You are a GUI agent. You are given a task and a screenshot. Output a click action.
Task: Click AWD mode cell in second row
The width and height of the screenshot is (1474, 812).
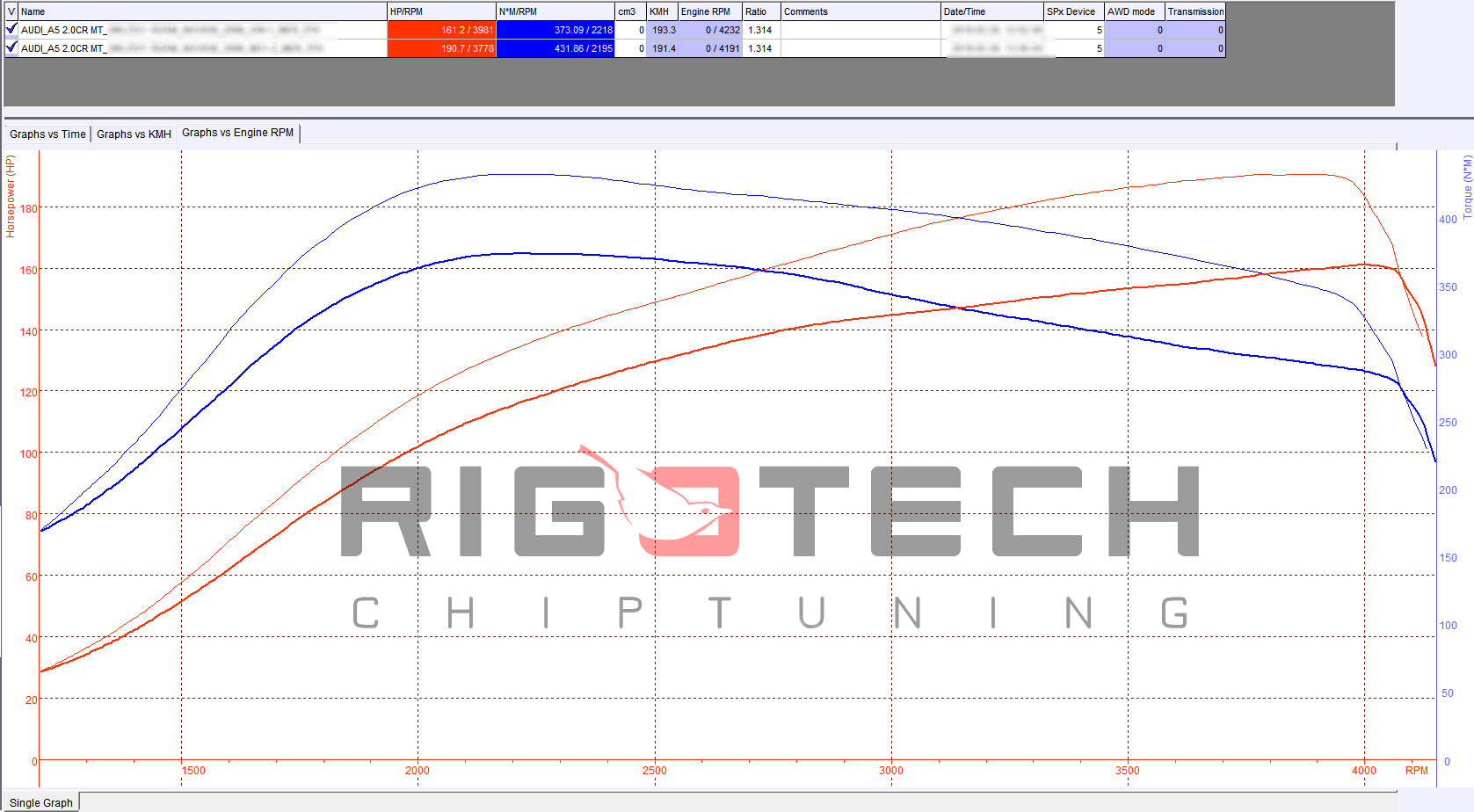[1135, 48]
